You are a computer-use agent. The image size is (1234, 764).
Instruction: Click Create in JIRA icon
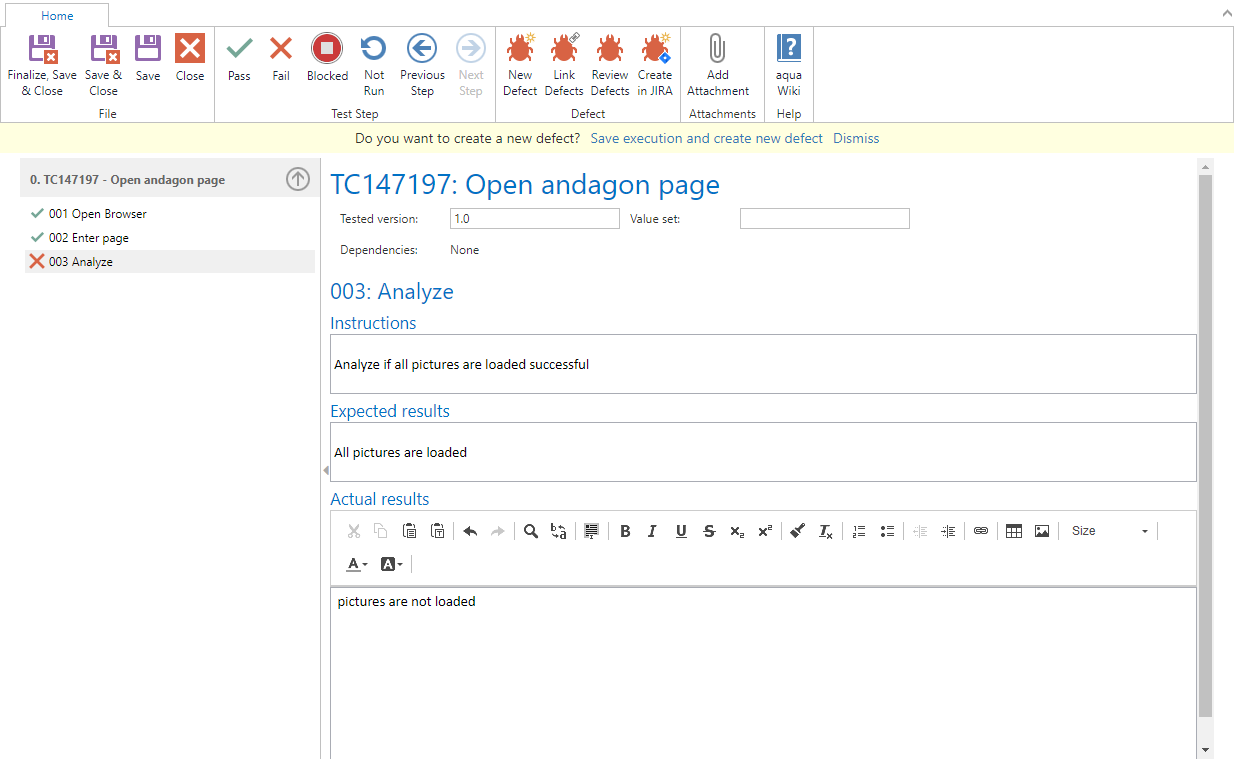tap(655, 50)
